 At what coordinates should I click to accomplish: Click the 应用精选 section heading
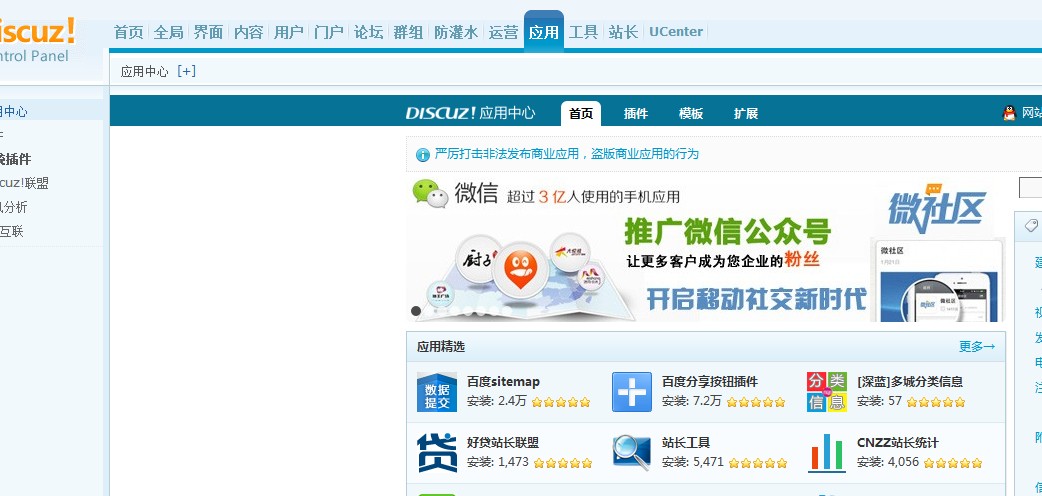click(x=441, y=346)
